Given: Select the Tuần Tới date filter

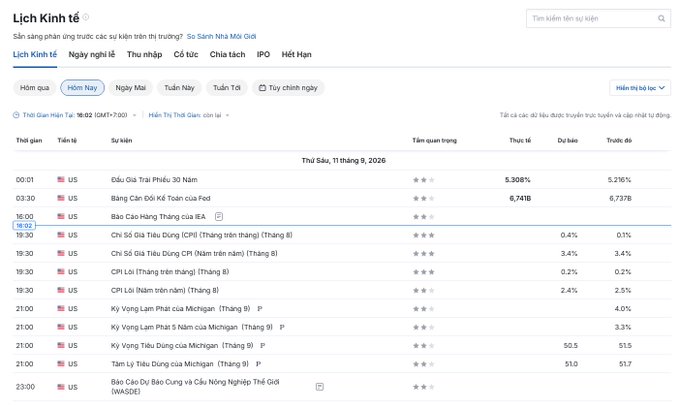Looking at the screenshot, I should pos(226,88).
